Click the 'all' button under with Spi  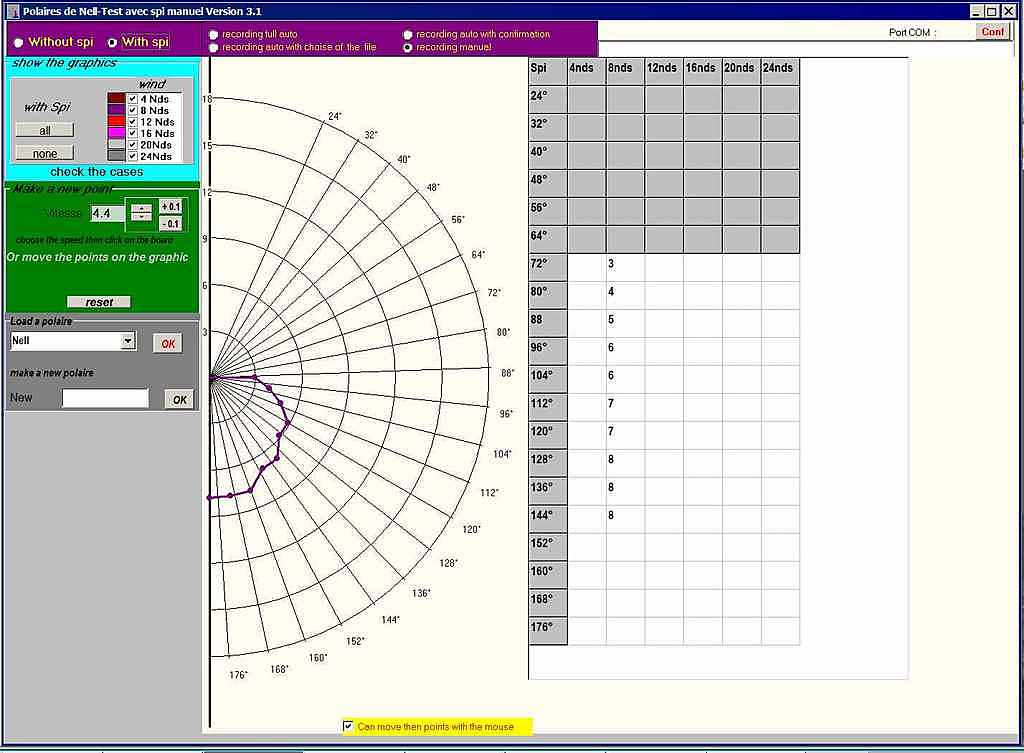pyautogui.click(x=44, y=130)
